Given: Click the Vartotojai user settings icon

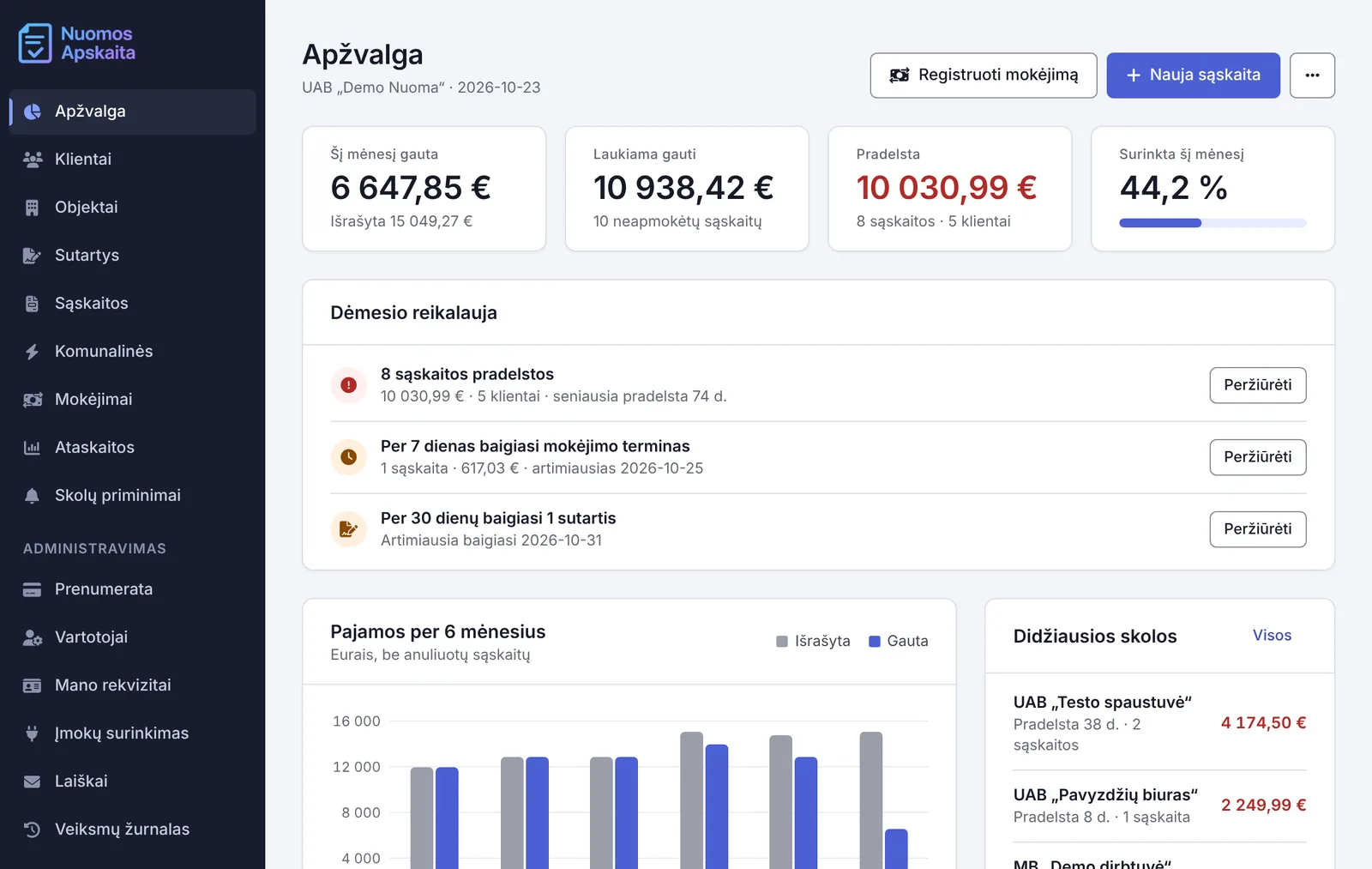Looking at the screenshot, I should (x=33, y=637).
